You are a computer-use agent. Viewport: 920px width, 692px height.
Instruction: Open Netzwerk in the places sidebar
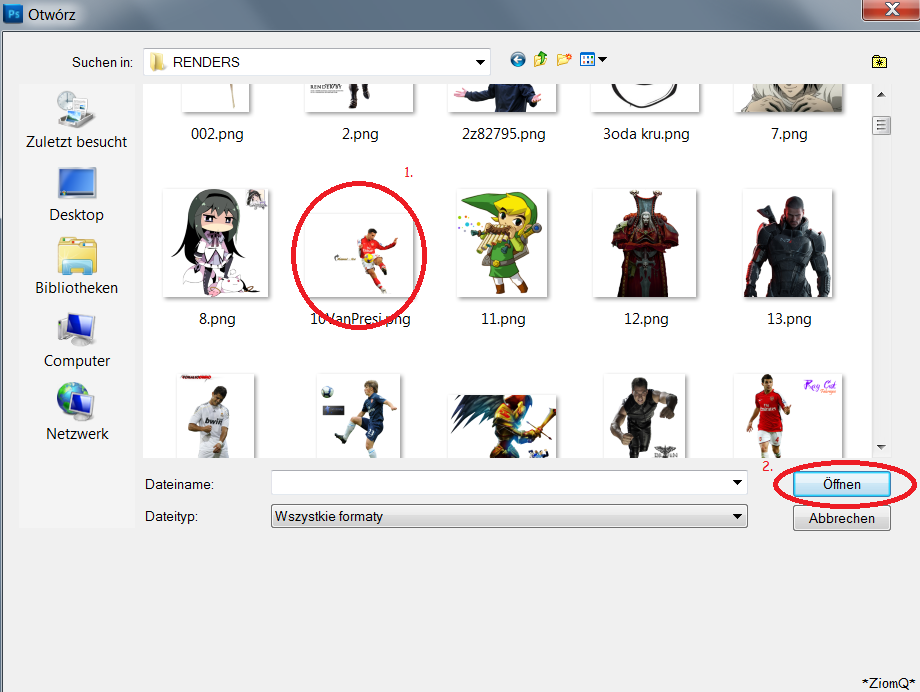pyautogui.click(x=76, y=413)
